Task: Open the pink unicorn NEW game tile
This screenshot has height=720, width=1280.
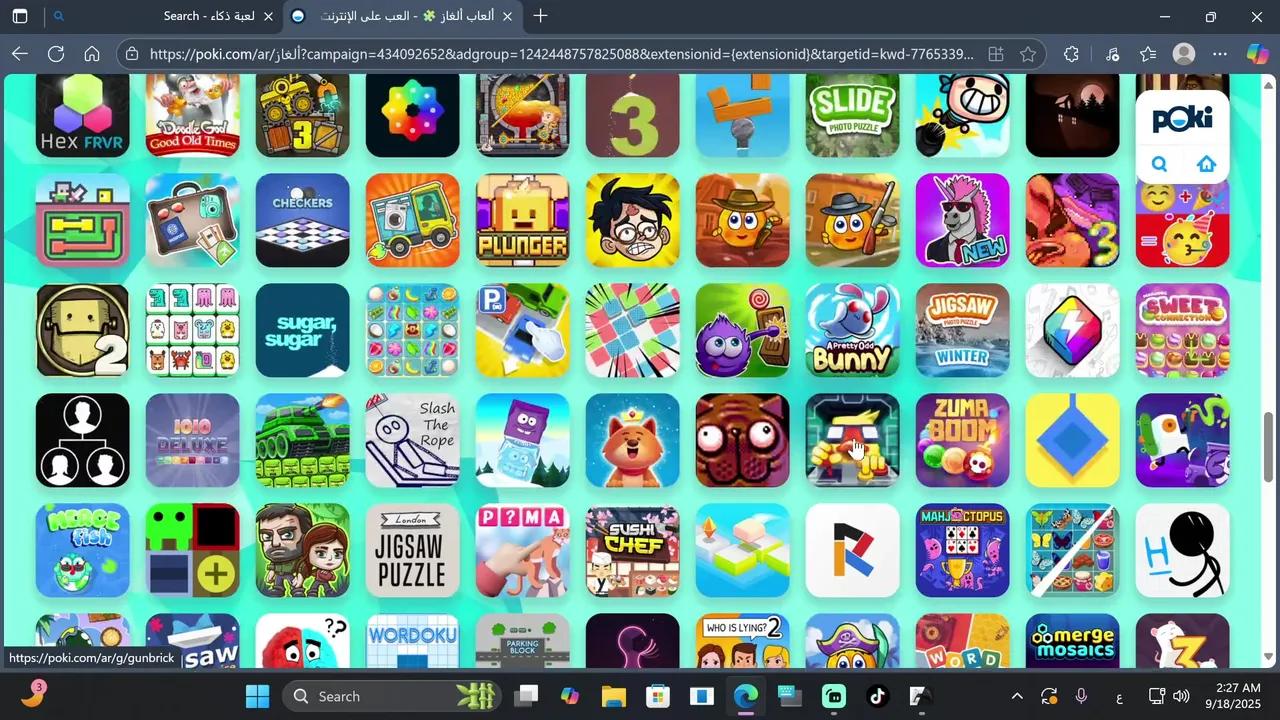Action: point(962,220)
